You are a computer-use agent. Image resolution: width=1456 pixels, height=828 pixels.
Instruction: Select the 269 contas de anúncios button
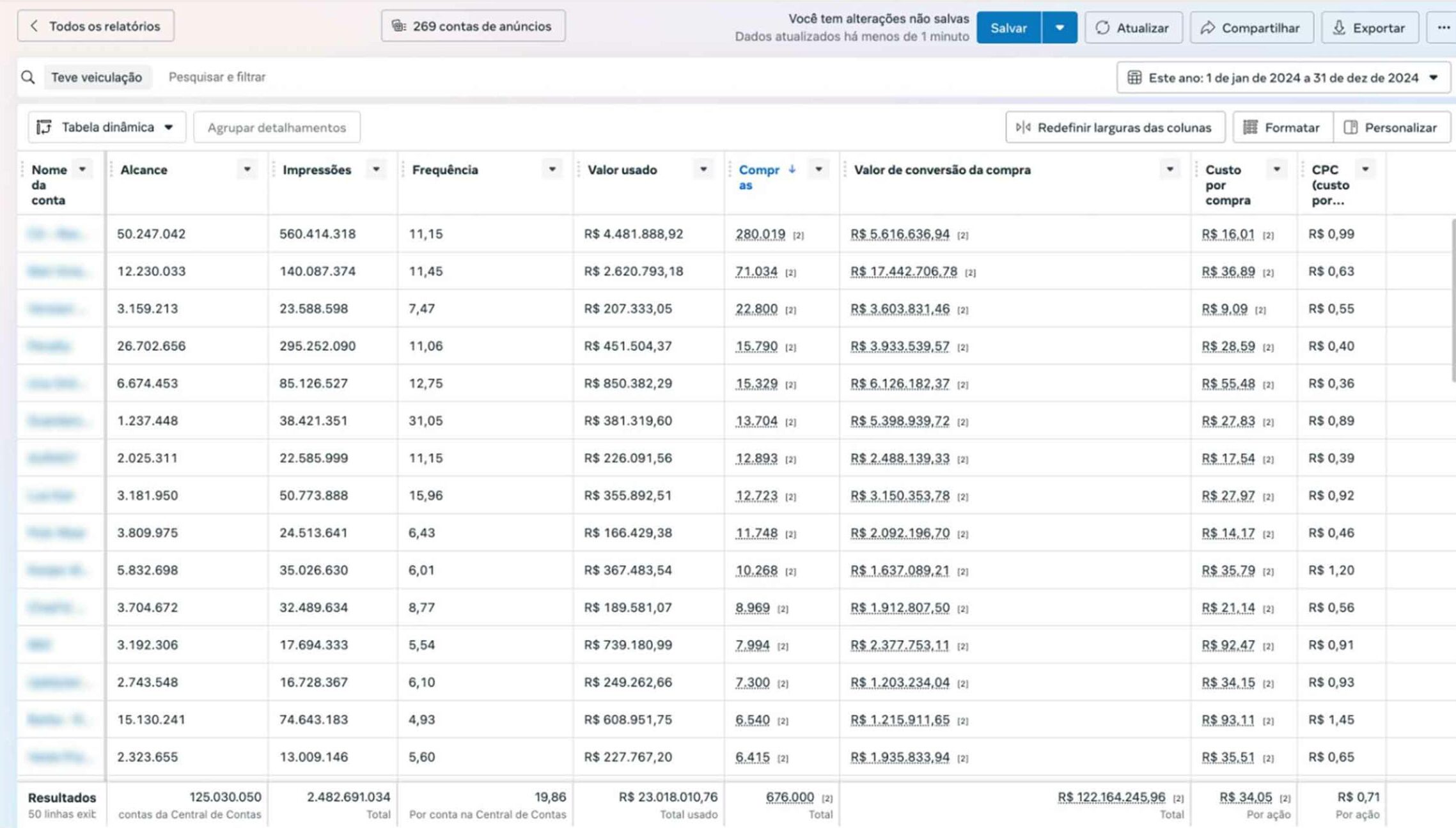(x=473, y=26)
